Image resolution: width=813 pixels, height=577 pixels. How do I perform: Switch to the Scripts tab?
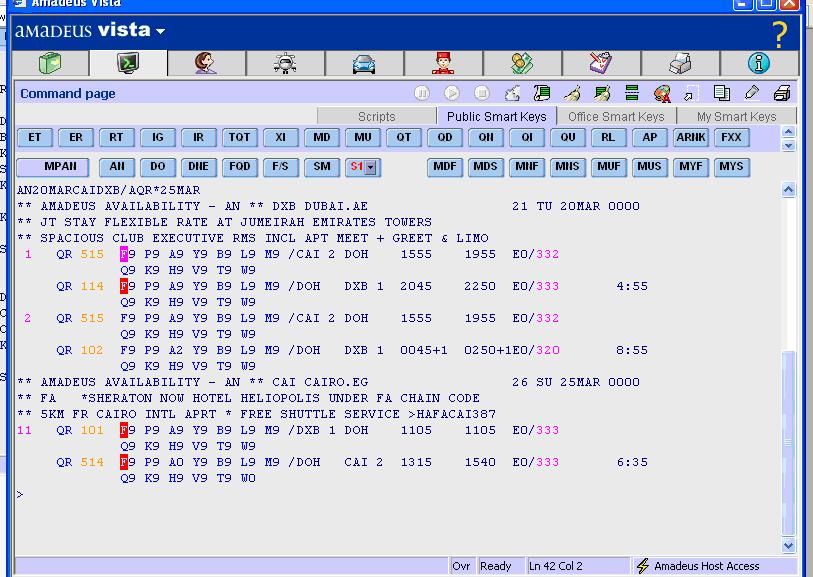pyautogui.click(x=377, y=116)
